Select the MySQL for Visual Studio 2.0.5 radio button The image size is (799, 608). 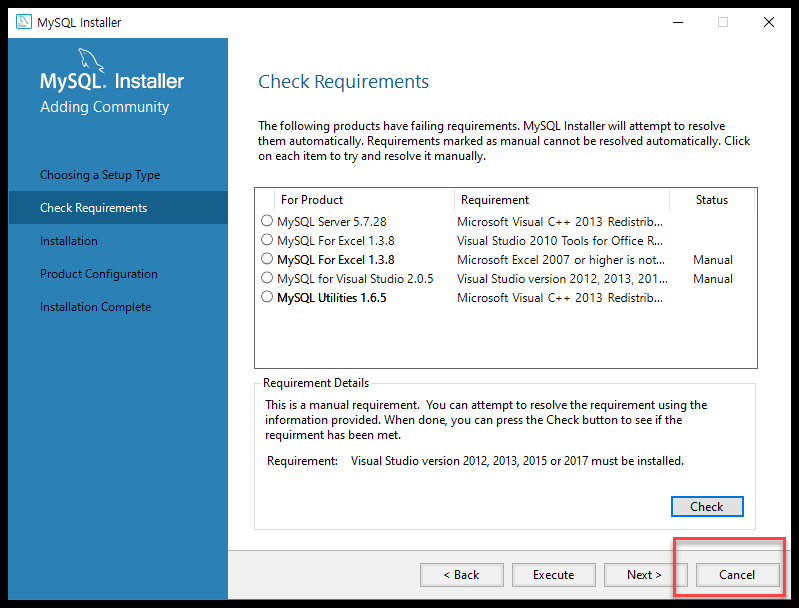pyautogui.click(x=267, y=278)
